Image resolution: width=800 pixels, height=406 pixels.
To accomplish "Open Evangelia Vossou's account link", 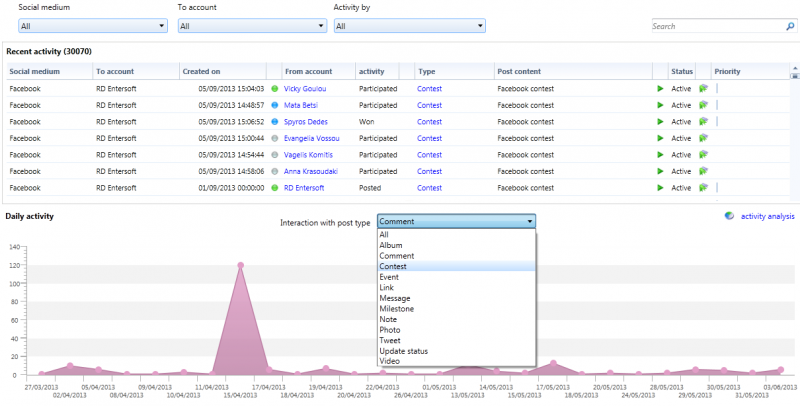I will 312,138.
